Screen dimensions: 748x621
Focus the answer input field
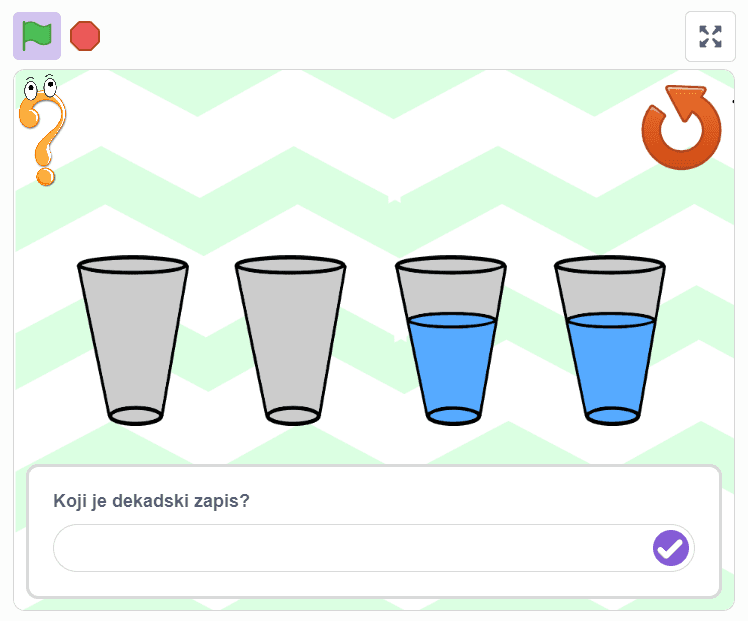[x=353, y=548]
